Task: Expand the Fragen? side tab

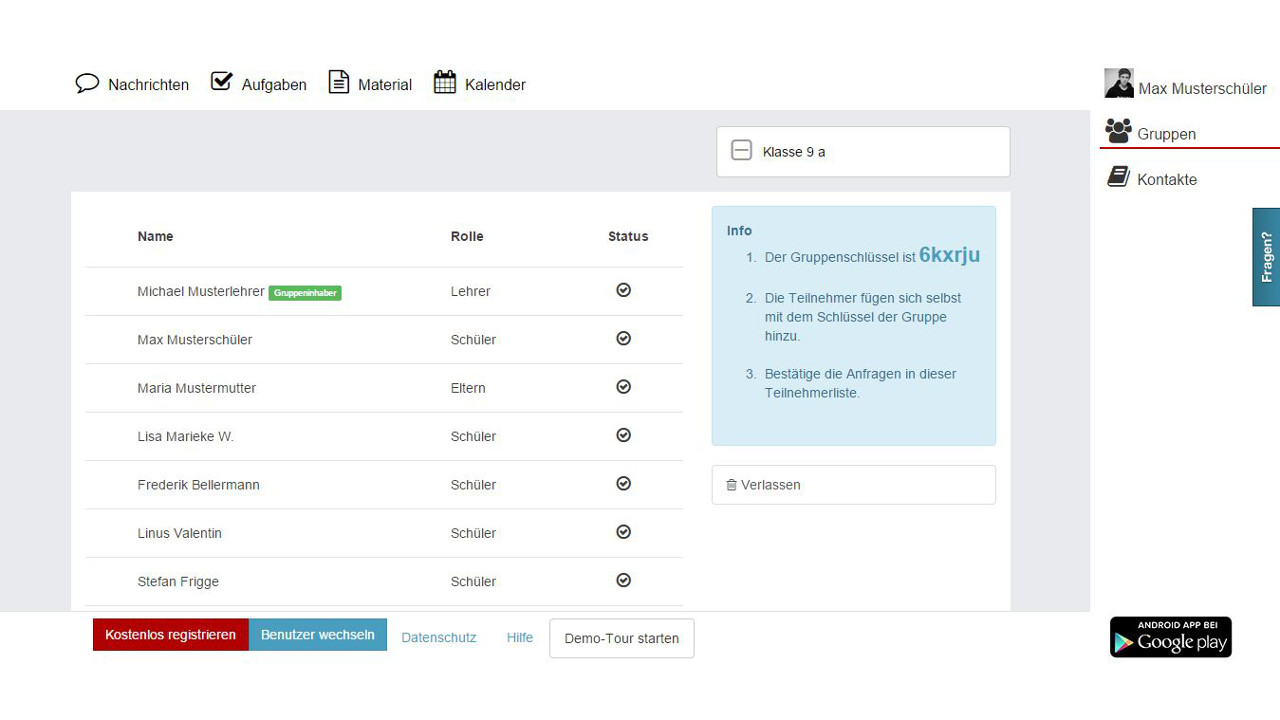Action: [x=1266, y=257]
